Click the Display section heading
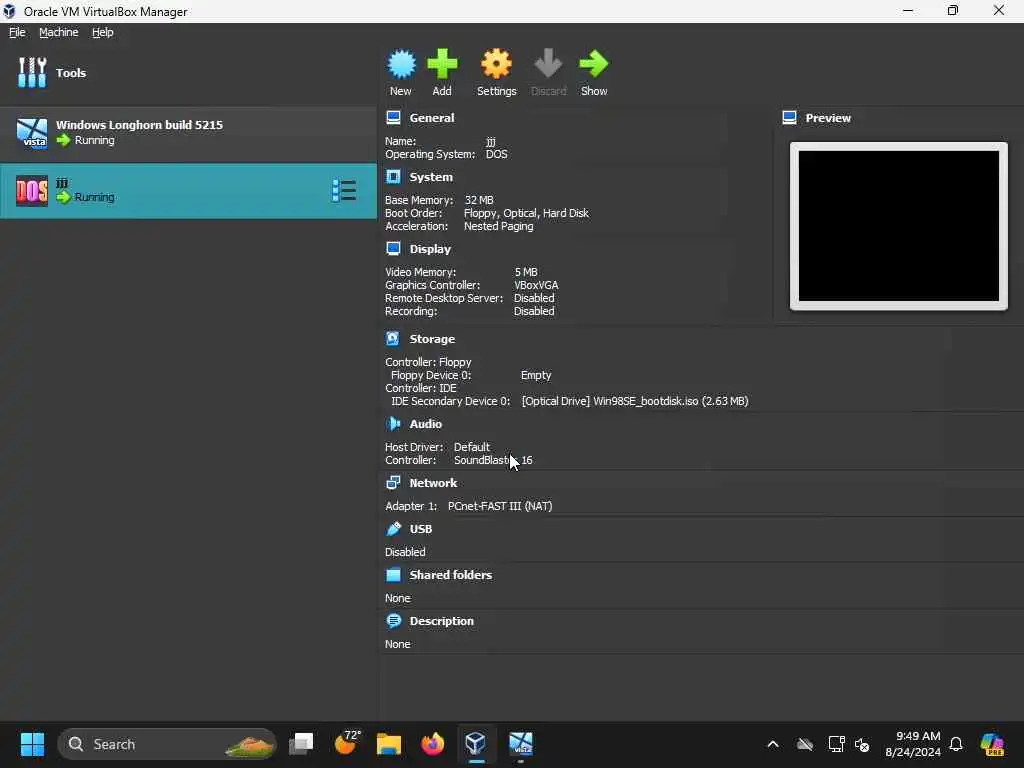 [x=430, y=248]
